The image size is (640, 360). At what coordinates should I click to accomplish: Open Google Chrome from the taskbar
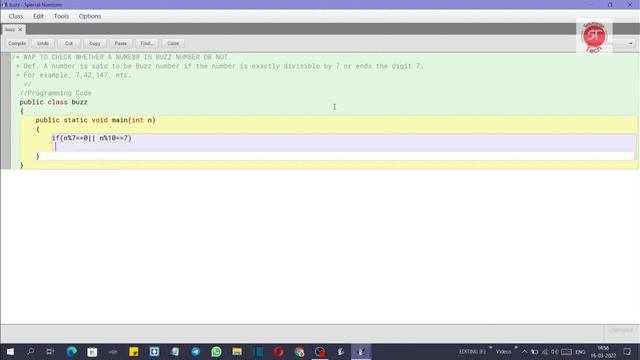click(x=299, y=351)
